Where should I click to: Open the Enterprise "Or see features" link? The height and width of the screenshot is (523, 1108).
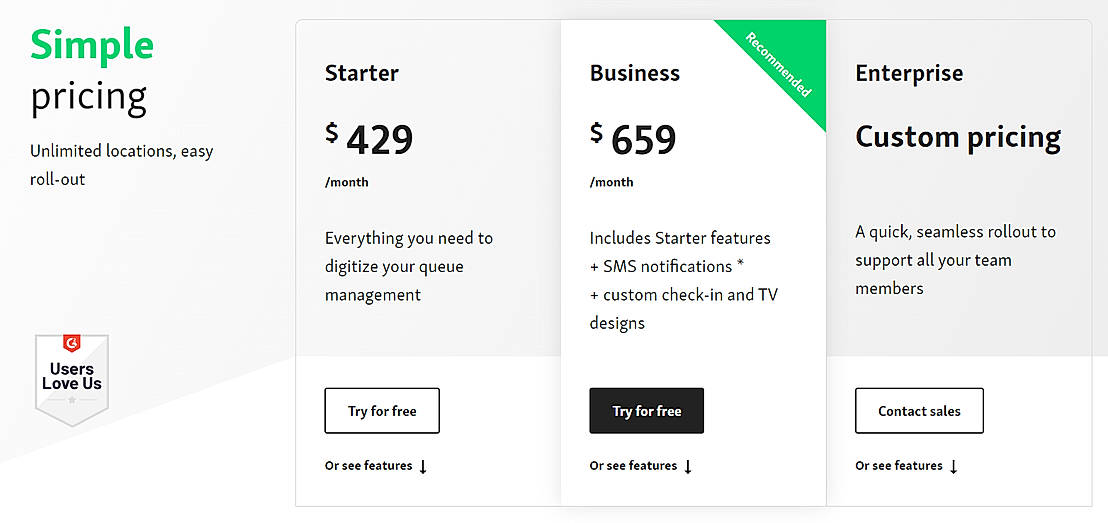click(x=898, y=466)
